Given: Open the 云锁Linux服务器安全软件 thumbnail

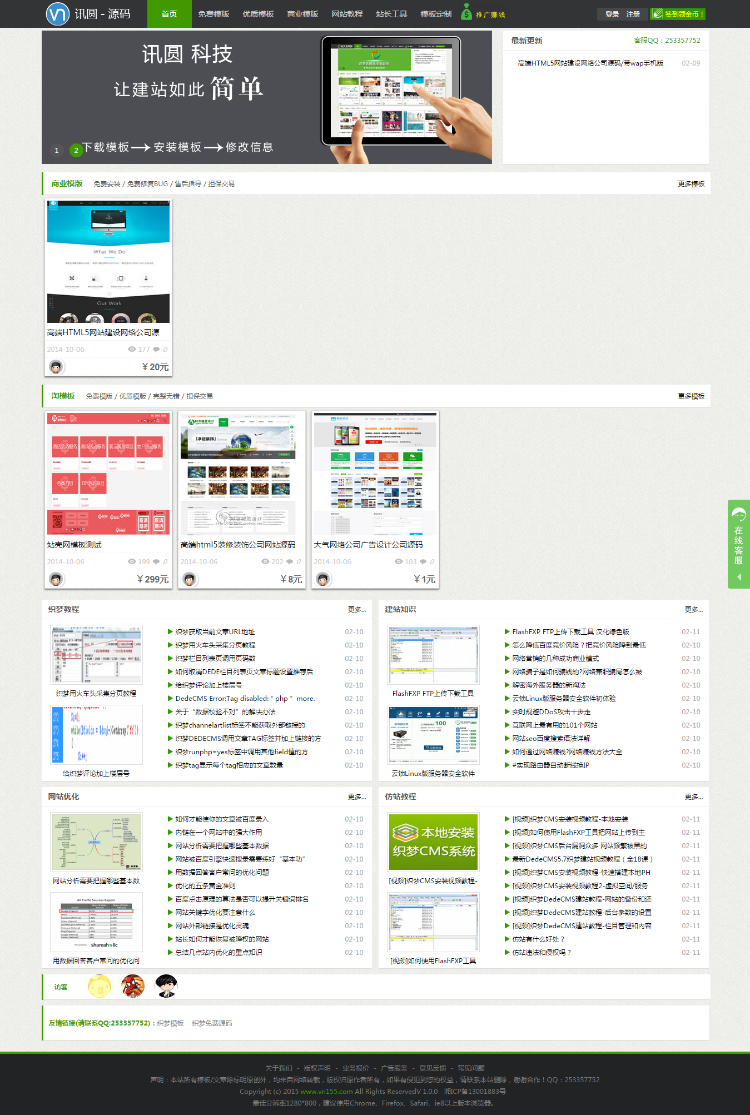Looking at the screenshot, I should coord(433,736).
